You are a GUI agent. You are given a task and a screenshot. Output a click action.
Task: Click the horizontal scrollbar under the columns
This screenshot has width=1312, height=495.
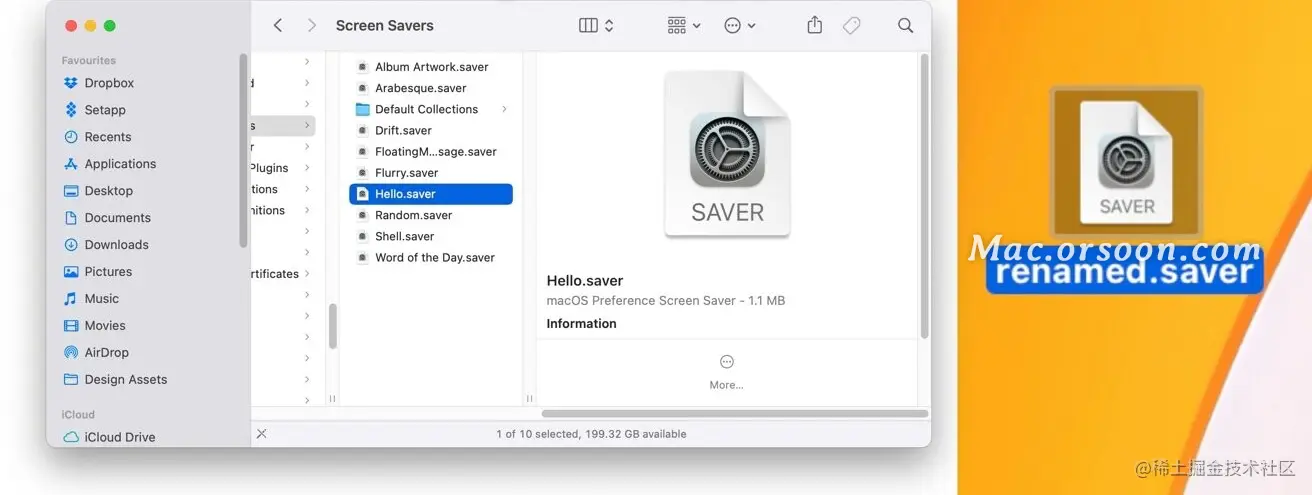coord(734,413)
